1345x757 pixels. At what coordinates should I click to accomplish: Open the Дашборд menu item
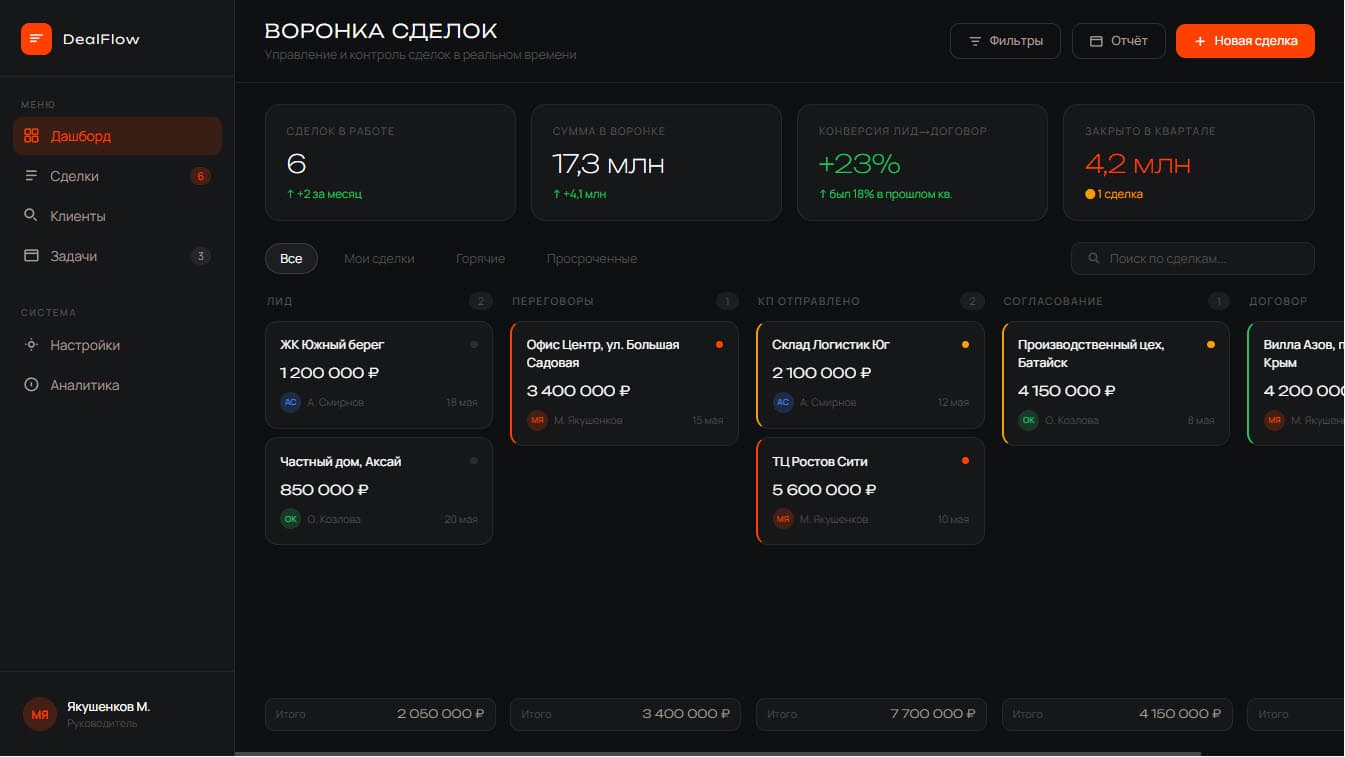point(117,136)
